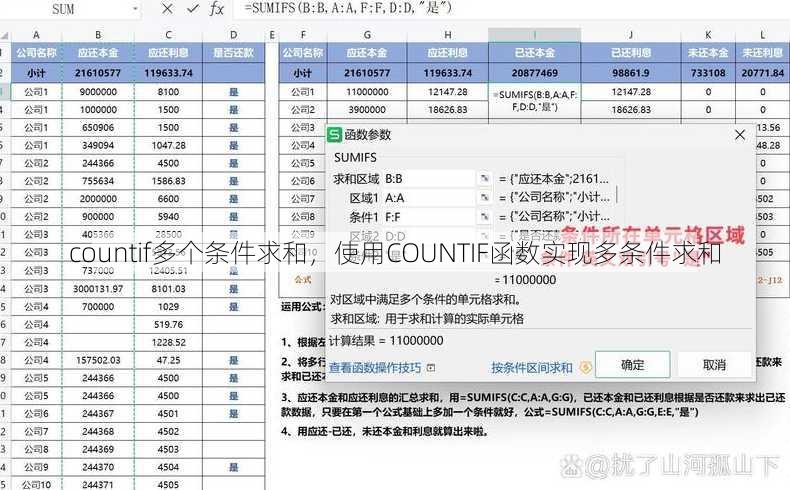Viewport: 790px width, 490px height.
Task: Select column G header
Action: [x=367, y=35]
